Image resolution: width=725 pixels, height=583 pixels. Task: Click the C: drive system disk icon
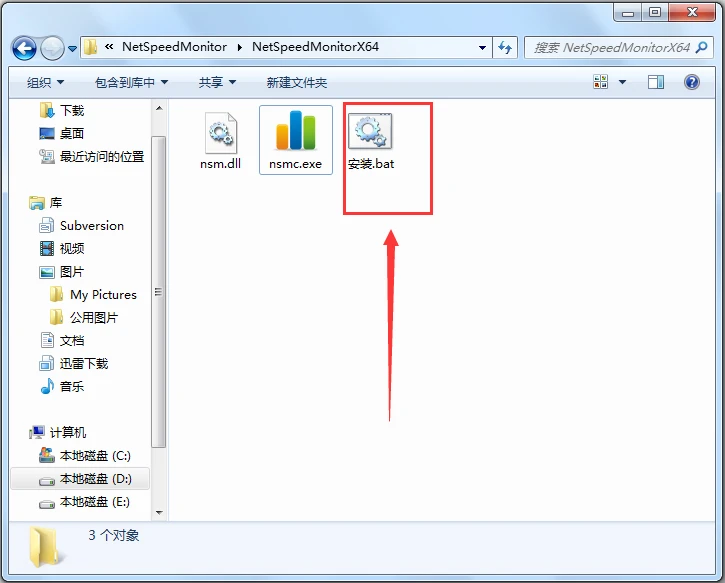click(x=47, y=455)
